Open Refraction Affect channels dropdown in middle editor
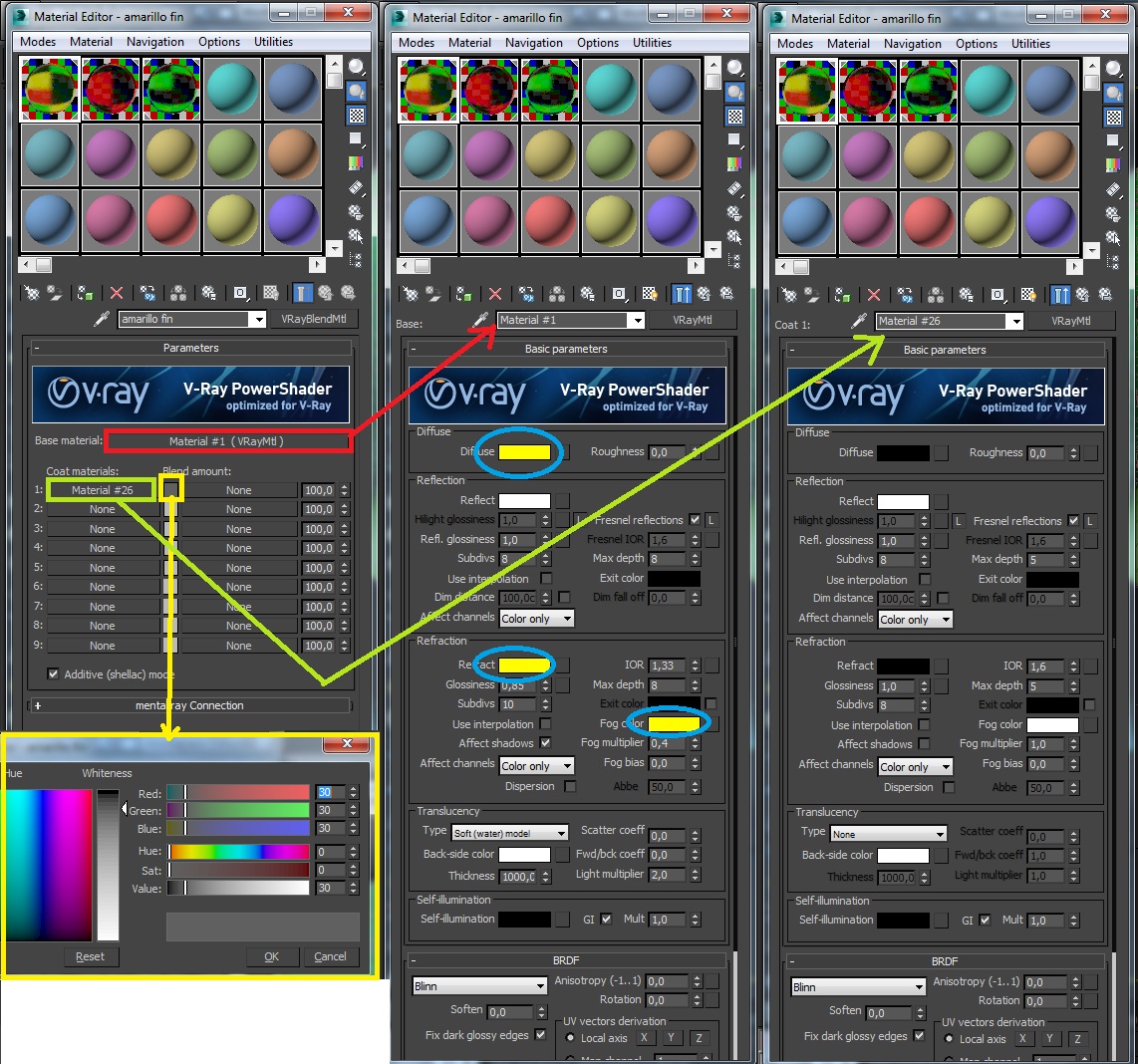 pos(536,766)
